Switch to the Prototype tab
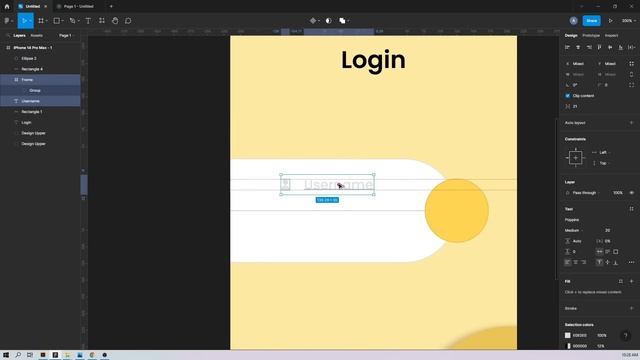Viewport: 640px width, 360px height. coord(591,36)
